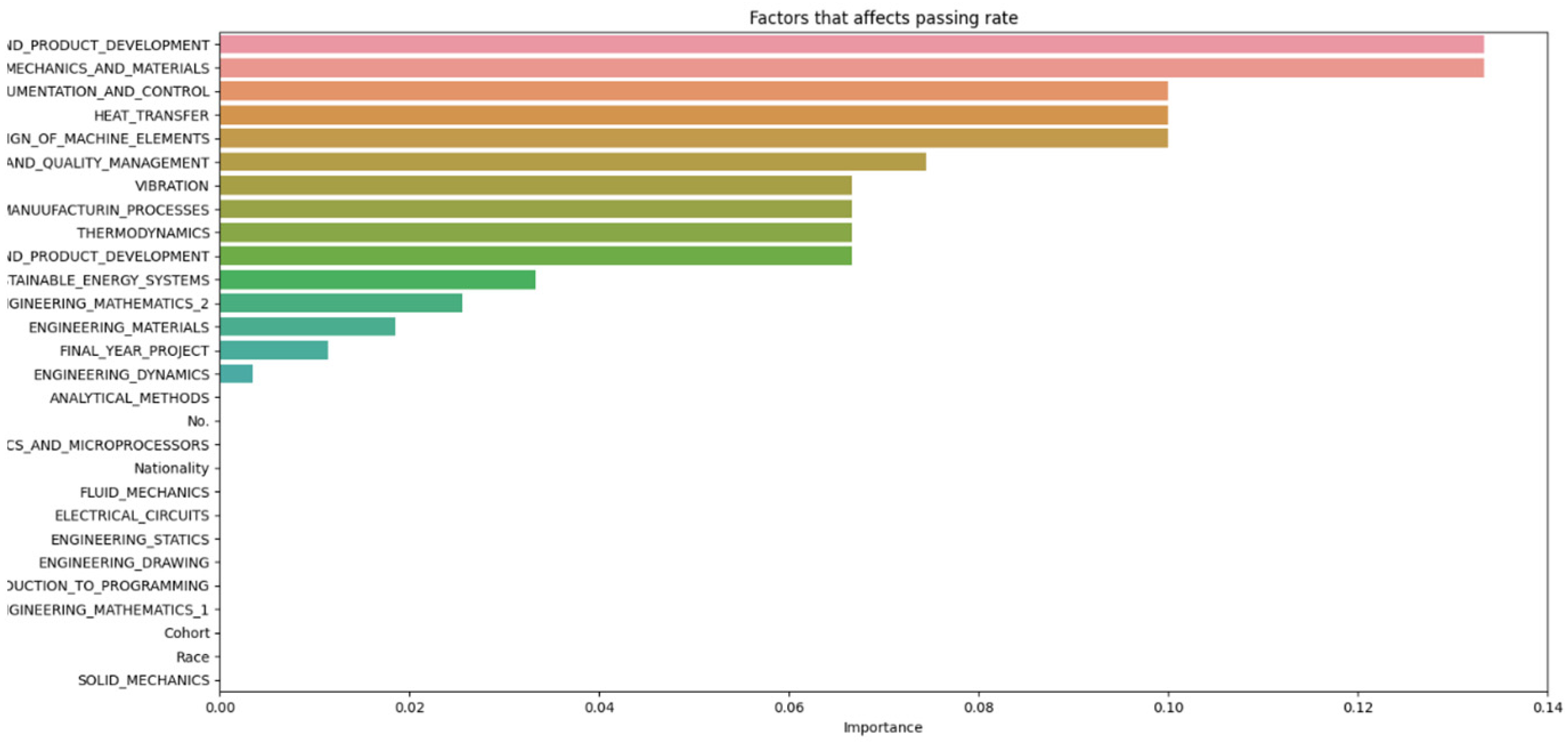Select the THERMODYNAMICS bar

point(536,233)
